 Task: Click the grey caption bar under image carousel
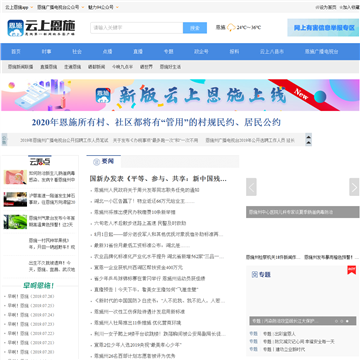click(x=303, y=212)
